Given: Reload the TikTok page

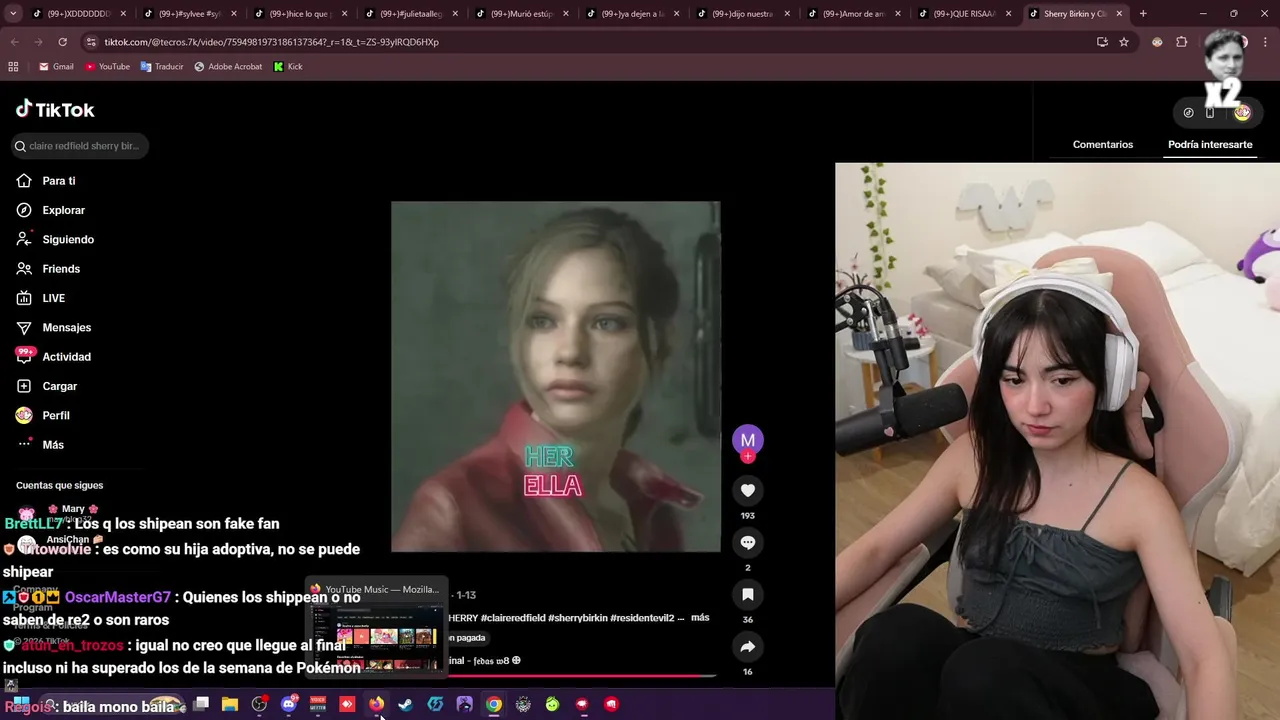Looking at the screenshot, I should tap(62, 42).
